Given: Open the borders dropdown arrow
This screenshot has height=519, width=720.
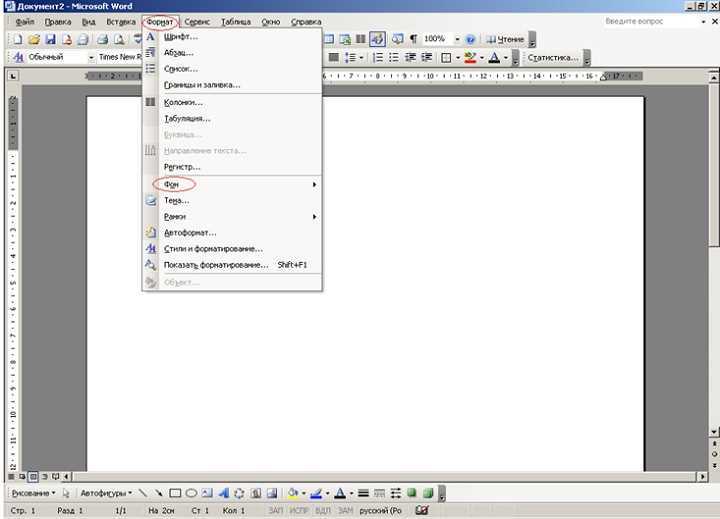Looking at the screenshot, I should (x=458, y=57).
